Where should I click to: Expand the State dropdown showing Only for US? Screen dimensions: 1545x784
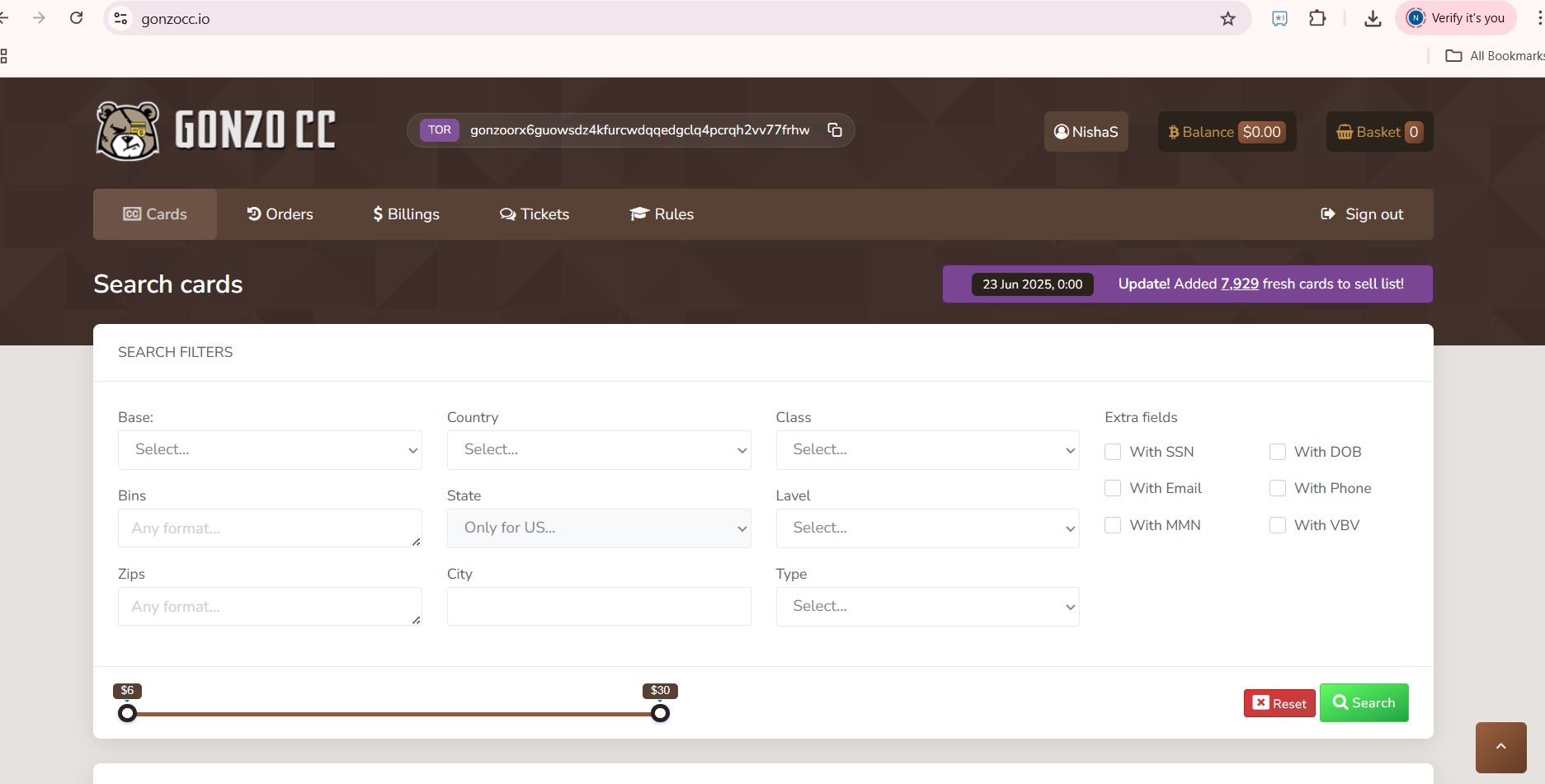point(599,528)
